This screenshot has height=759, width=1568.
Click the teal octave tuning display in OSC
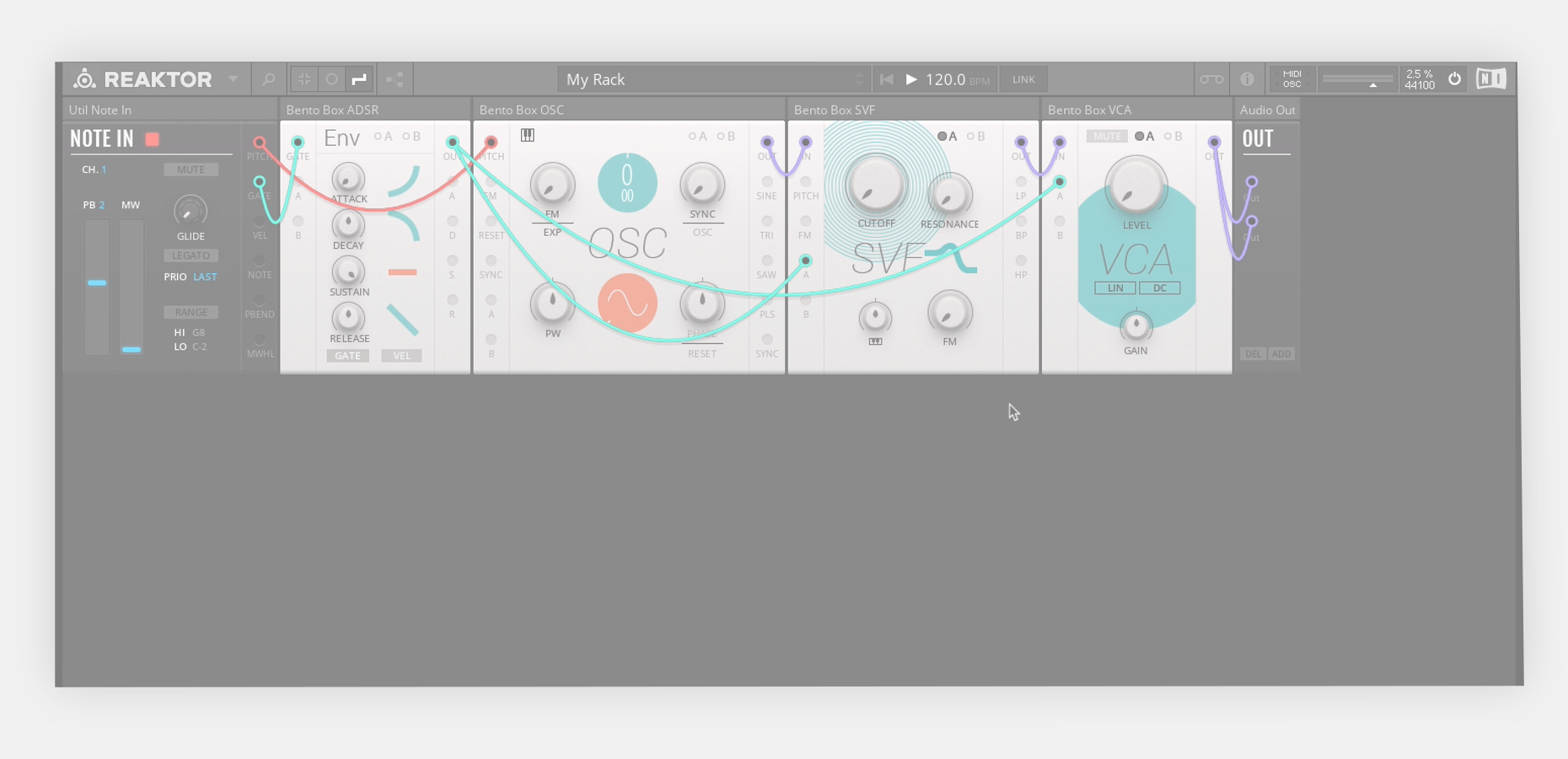tap(627, 183)
